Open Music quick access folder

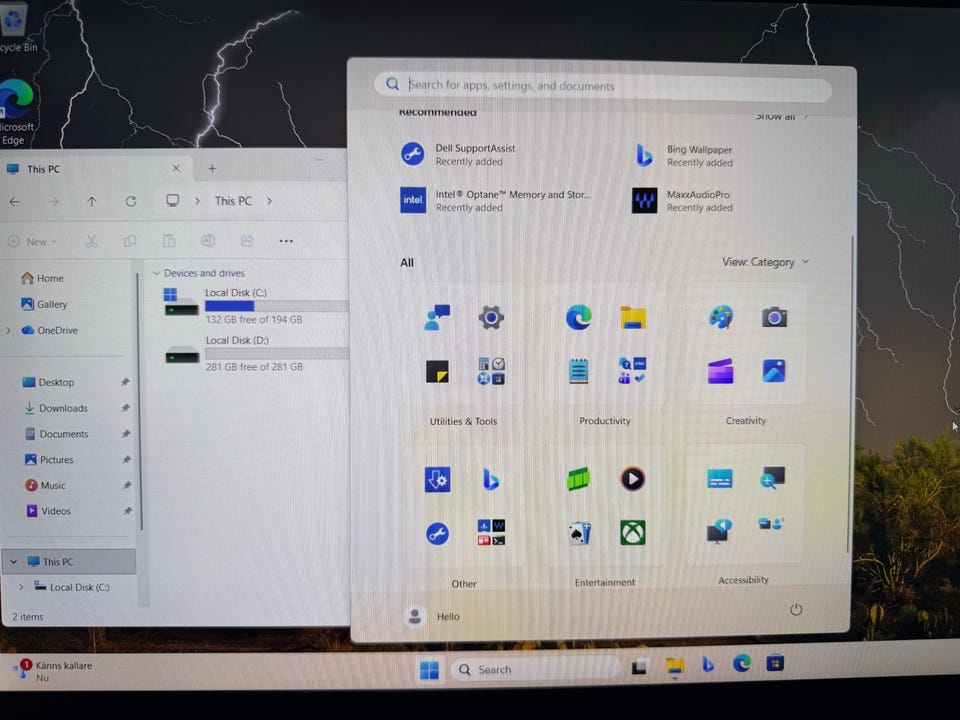(x=45, y=485)
